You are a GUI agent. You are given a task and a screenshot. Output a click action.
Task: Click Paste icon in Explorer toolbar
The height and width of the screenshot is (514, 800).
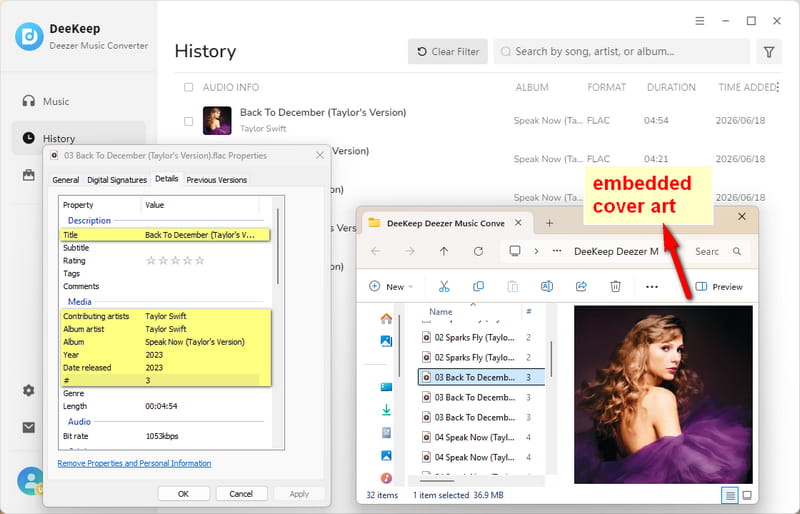512,286
